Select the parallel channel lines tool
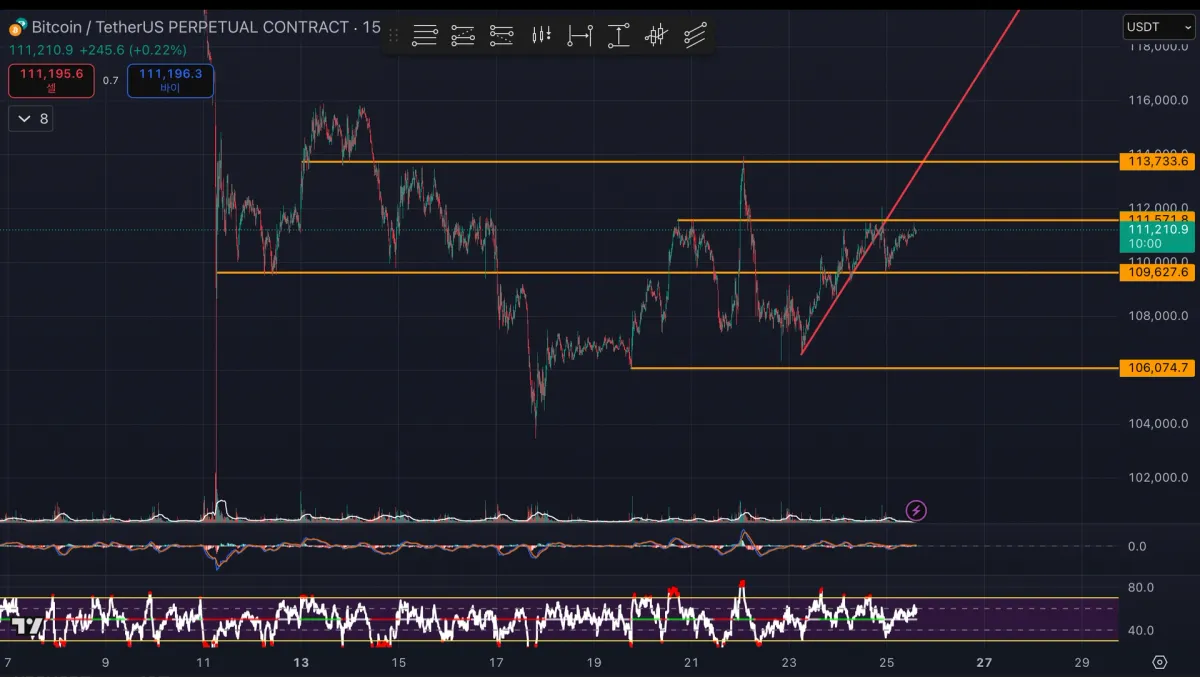 (x=695, y=36)
